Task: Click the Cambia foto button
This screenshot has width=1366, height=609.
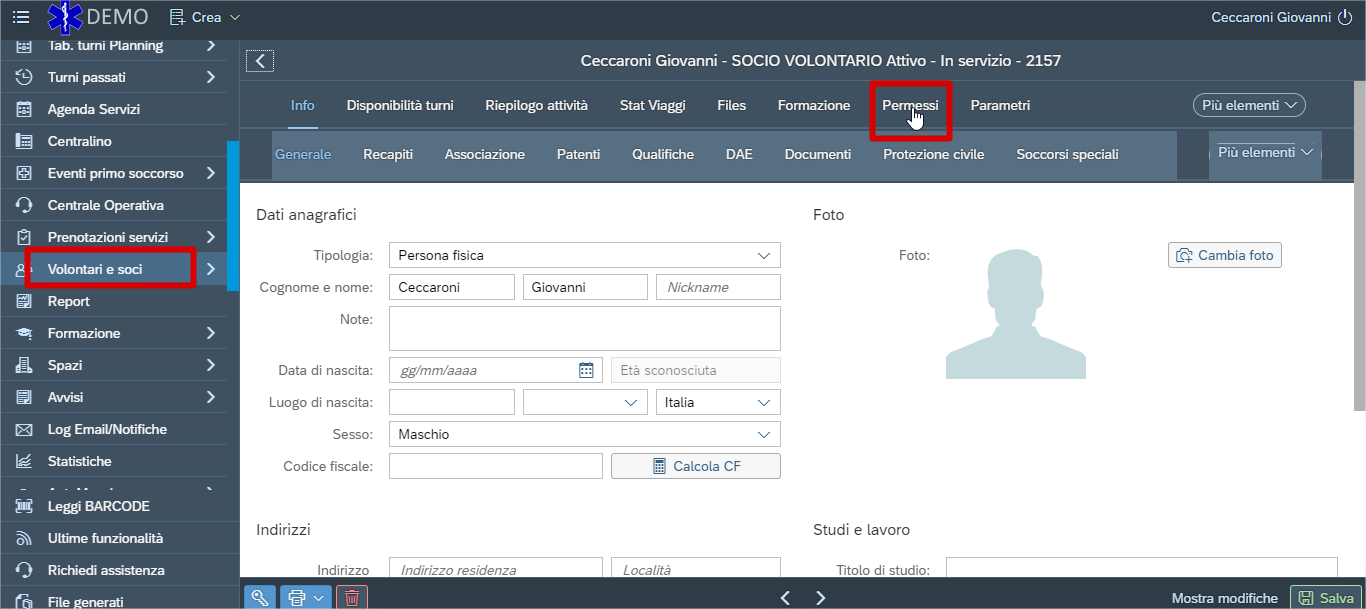Action: pyautogui.click(x=1225, y=255)
